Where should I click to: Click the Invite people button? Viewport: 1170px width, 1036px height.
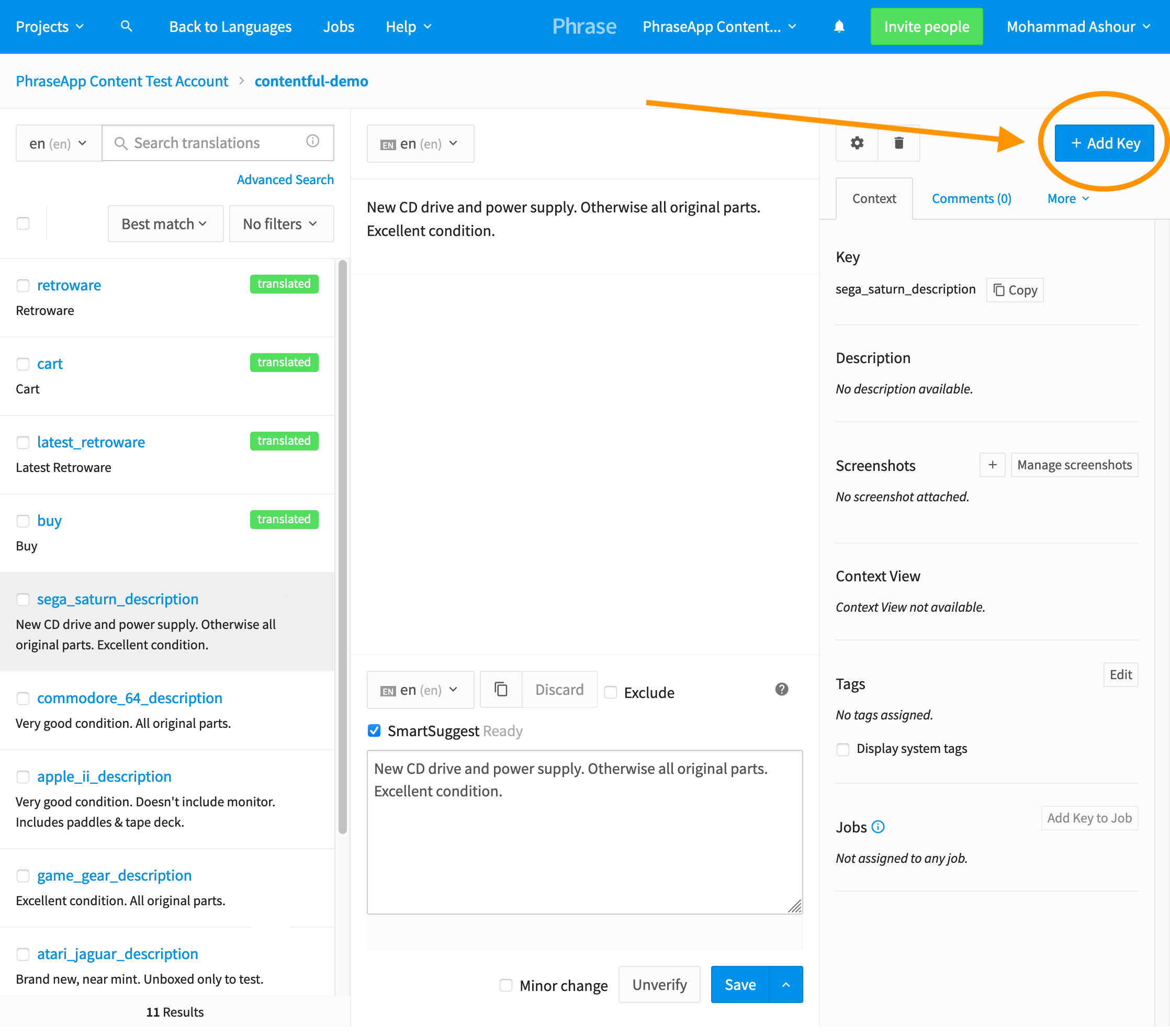[x=926, y=26]
